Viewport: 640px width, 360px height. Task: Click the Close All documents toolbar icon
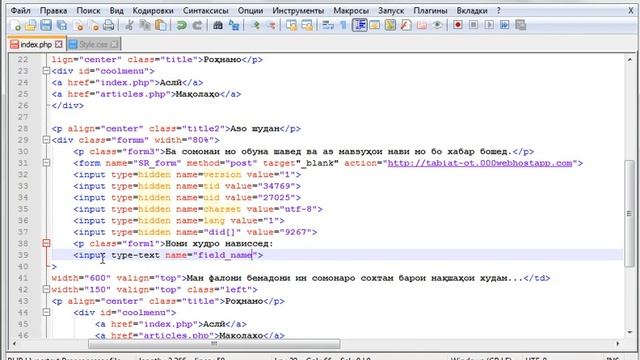[93, 26]
